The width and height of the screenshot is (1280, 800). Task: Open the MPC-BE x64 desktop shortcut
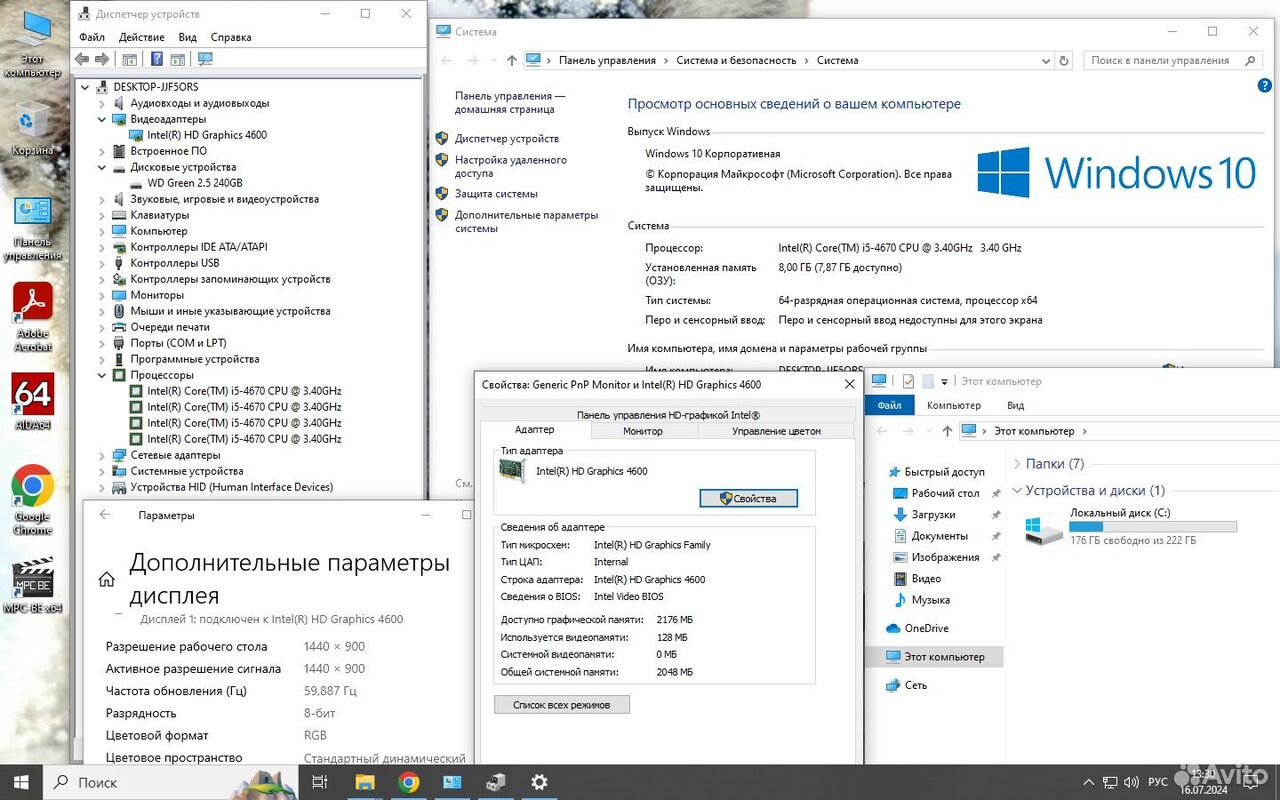click(32, 586)
